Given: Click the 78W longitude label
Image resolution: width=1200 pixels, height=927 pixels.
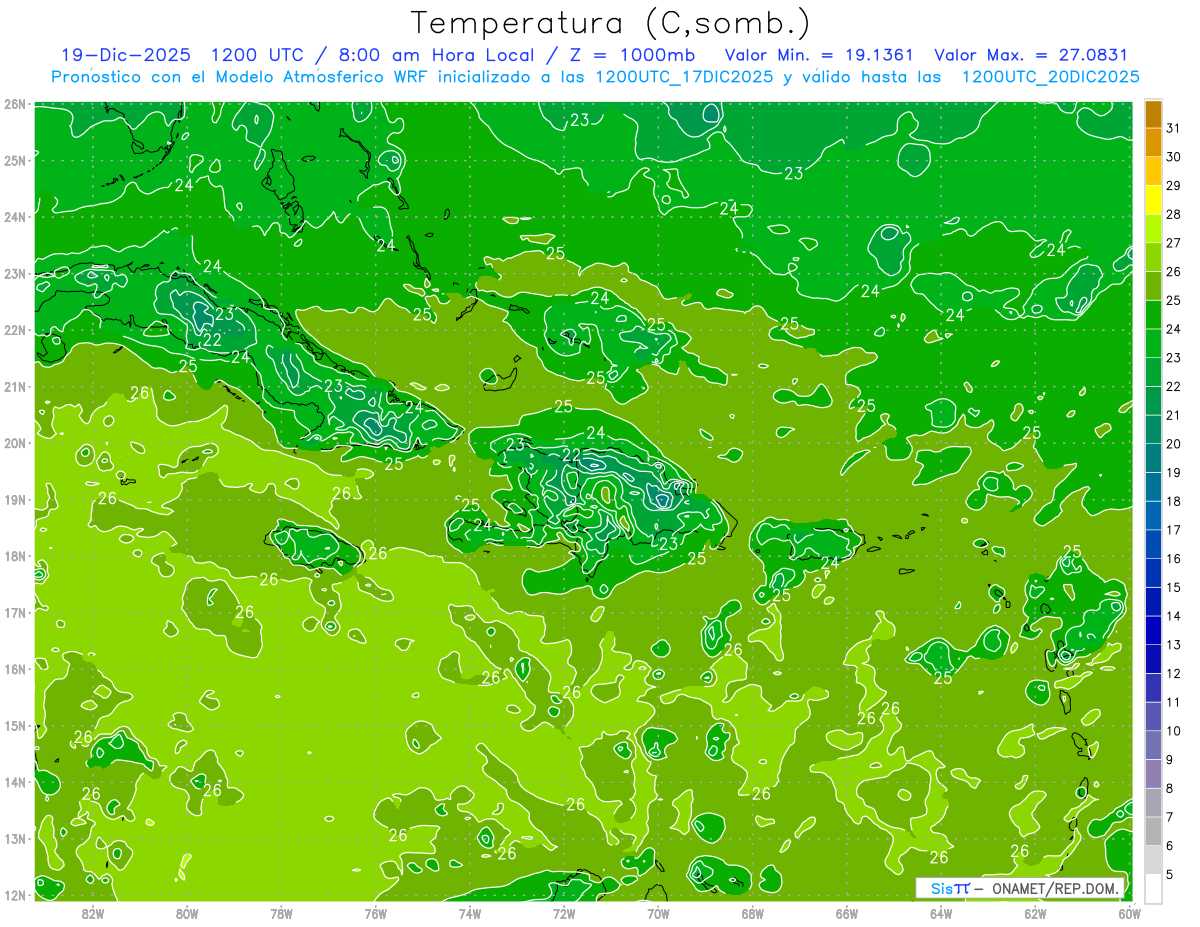Looking at the screenshot, I should (281, 913).
